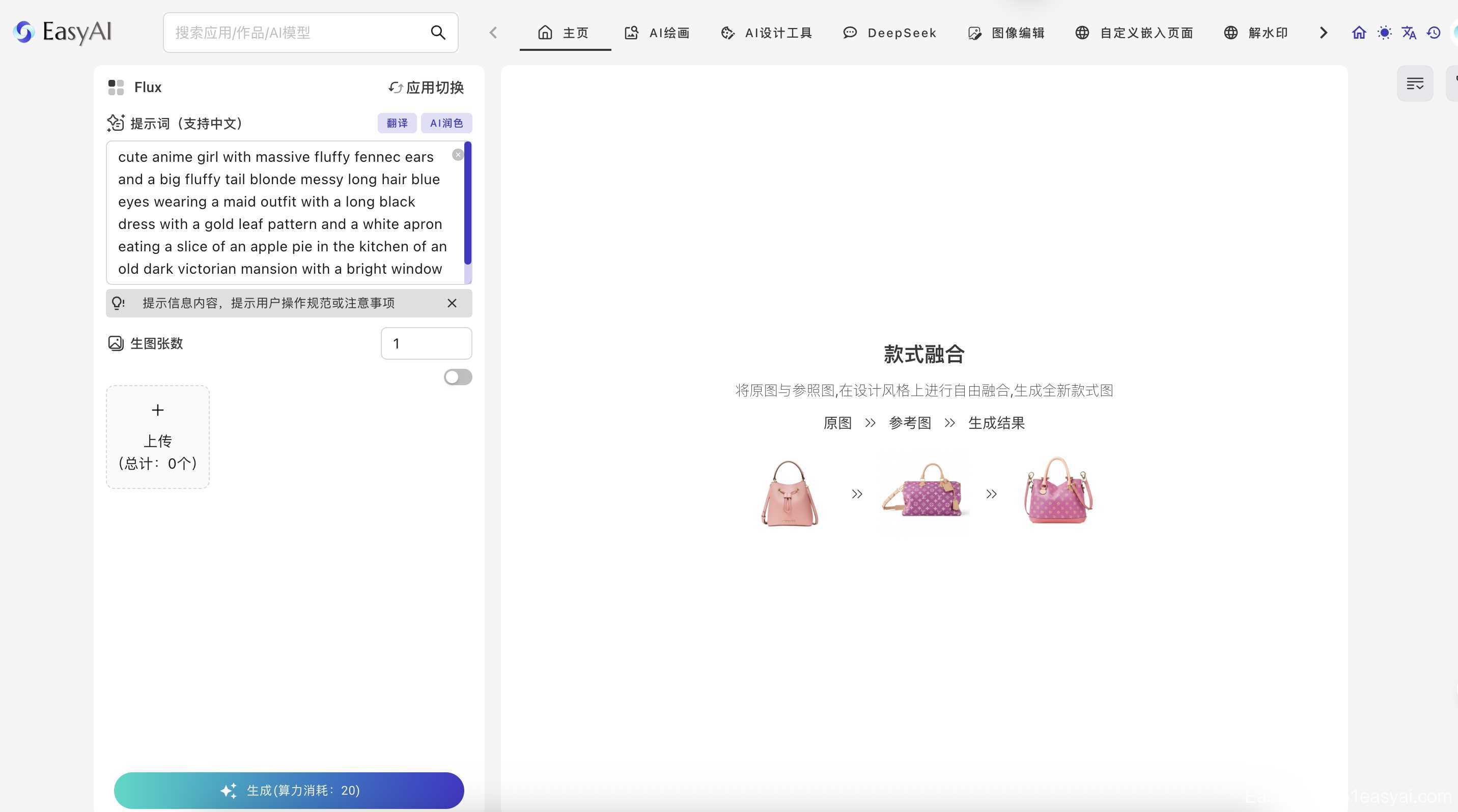The width and height of the screenshot is (1458, 812).
Task: Click the AI润色 button
Action: [x=446, y=123]
